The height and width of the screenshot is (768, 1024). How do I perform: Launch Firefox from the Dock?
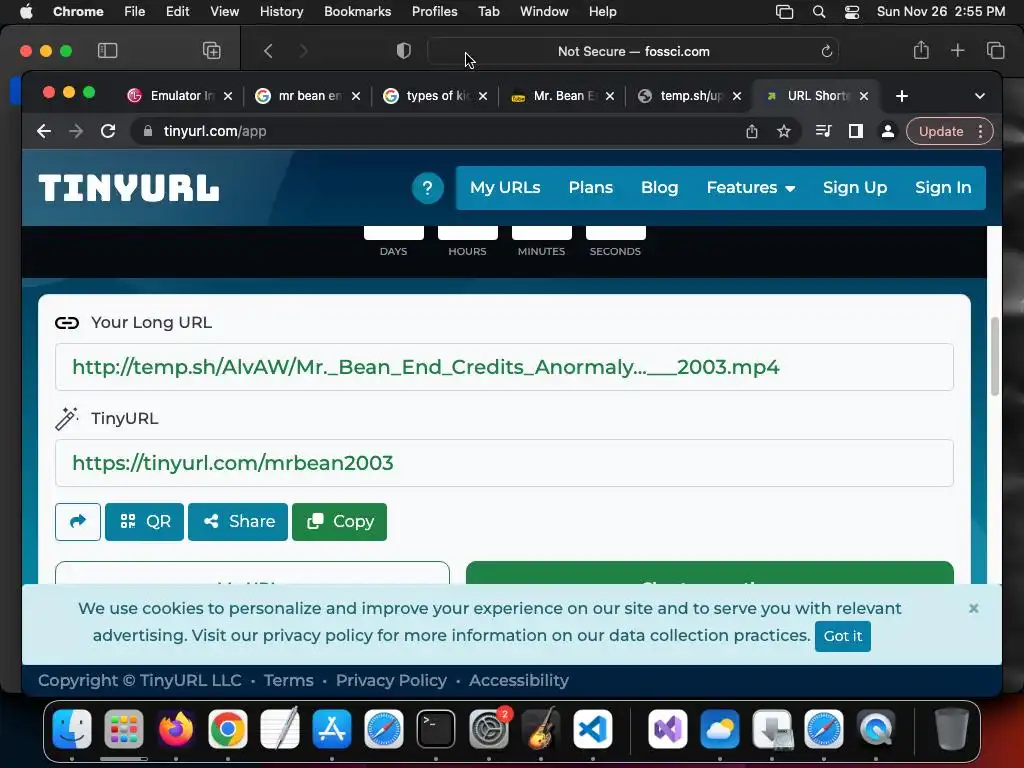pos(176,729)
